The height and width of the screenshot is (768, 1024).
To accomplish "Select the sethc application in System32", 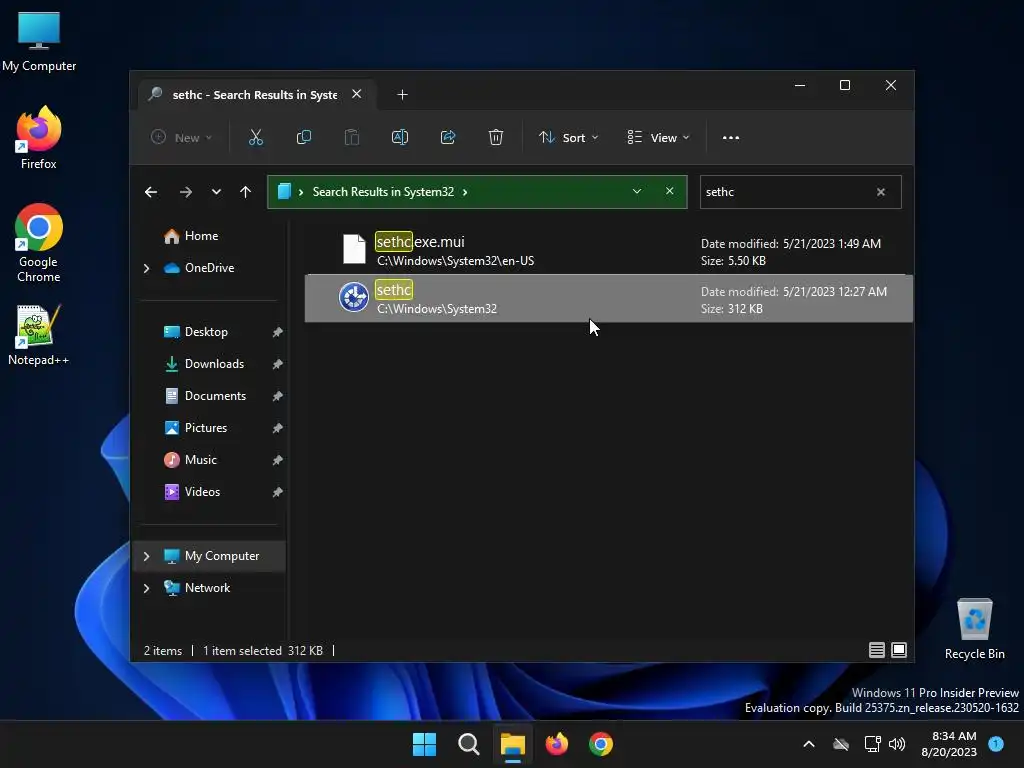I will point(609,298).
